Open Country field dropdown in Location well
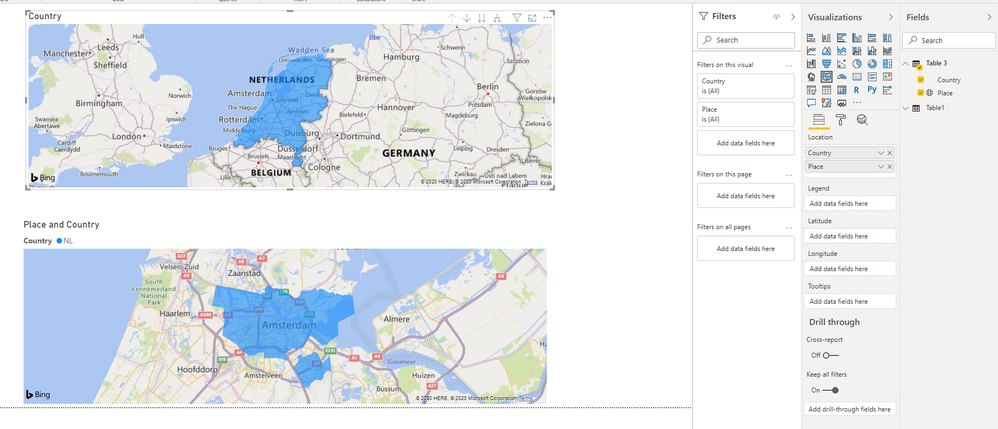This screenshot has width=998, height=429. [881, 153]
